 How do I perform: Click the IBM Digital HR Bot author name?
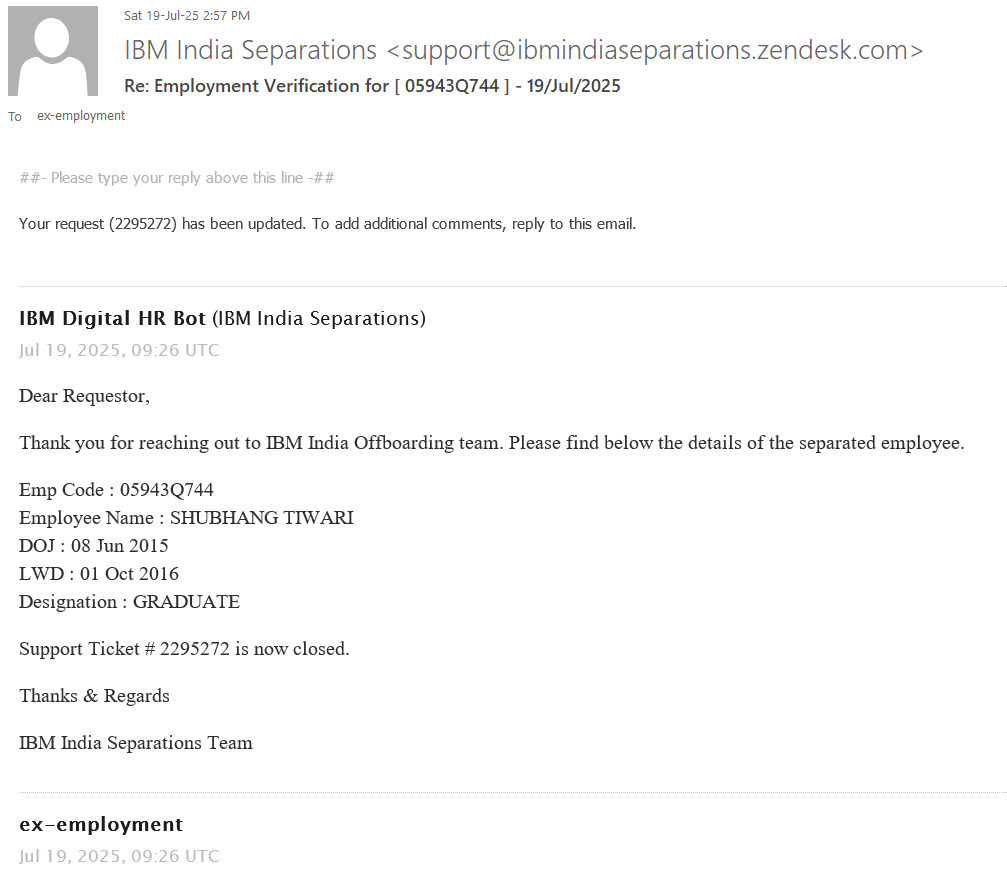click(x=112, y=319)
